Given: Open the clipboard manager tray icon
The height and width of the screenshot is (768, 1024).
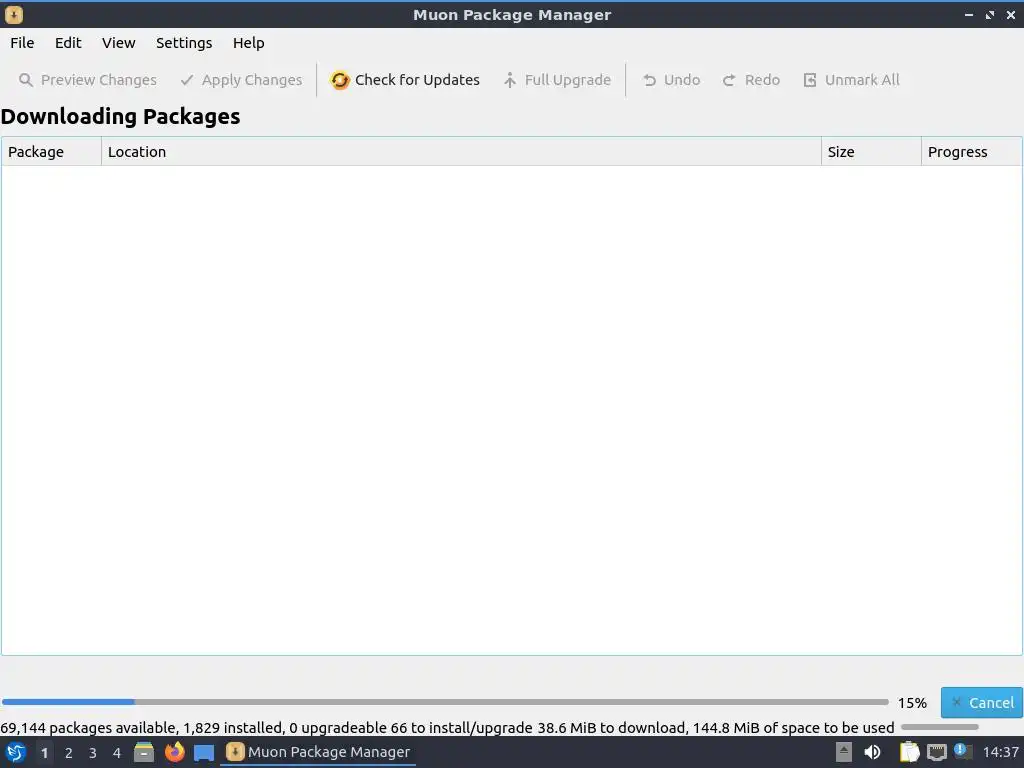Looking at the screenshot, I should [909, 752].
